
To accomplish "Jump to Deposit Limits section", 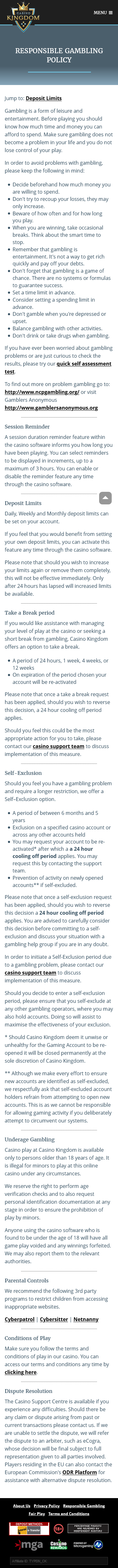I will coord(43,98).
